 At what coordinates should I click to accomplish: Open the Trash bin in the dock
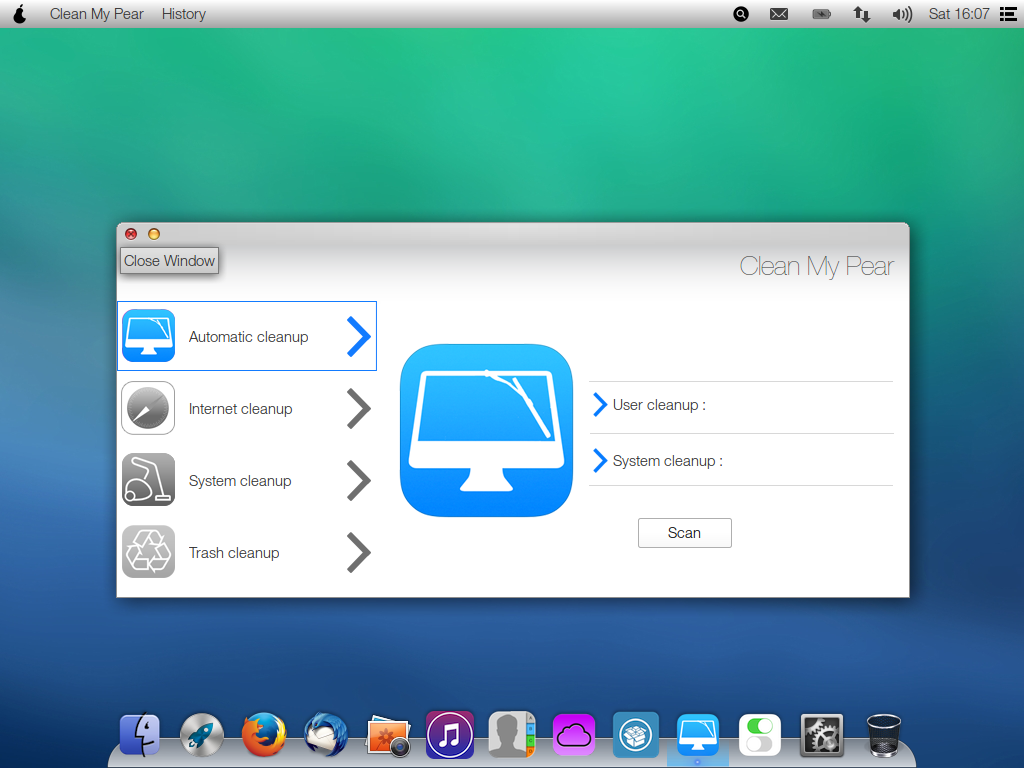[884, 735]
